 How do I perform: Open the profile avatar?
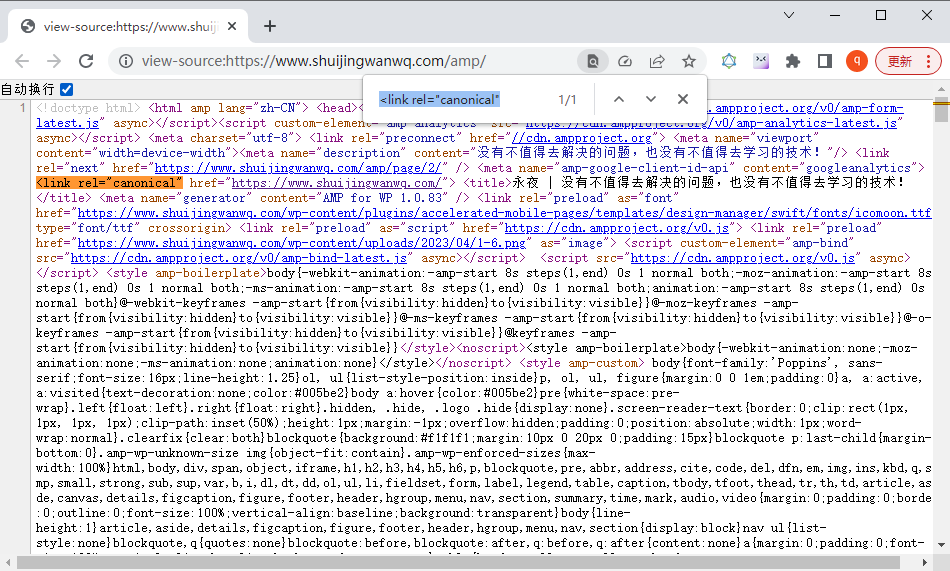click(x=857, y=61)
